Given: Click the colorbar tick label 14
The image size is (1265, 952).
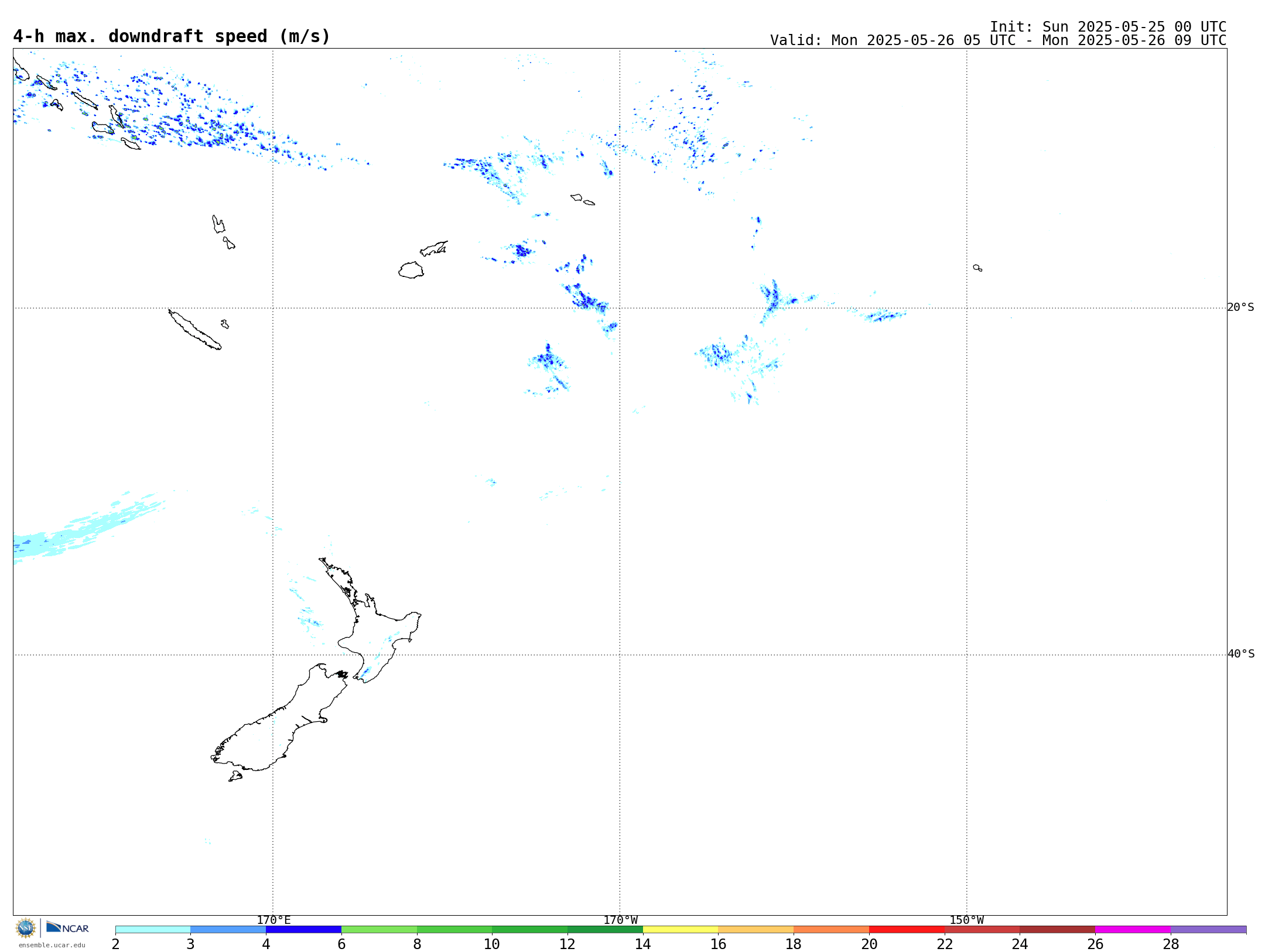Looking at the screenshot, I should click(x=643, y=944).
